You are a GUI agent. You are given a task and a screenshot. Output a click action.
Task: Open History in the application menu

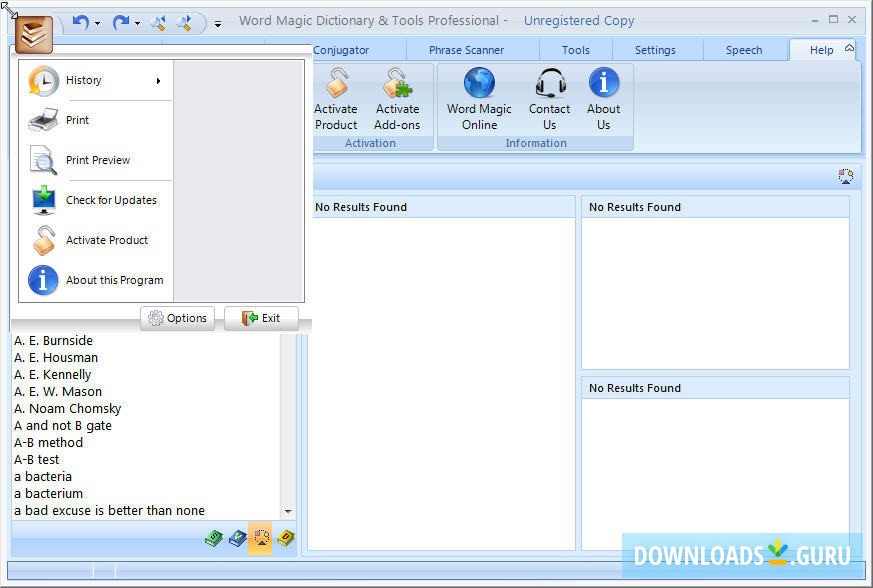[x=96, y=80]
